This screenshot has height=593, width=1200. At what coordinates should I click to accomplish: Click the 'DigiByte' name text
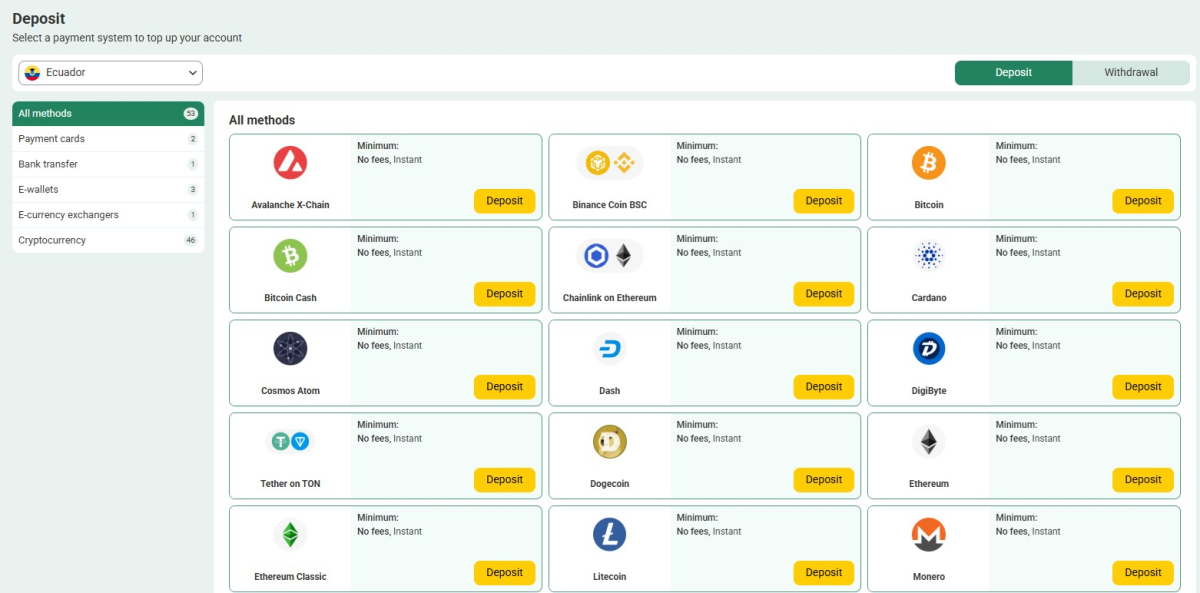click(929, 391)
